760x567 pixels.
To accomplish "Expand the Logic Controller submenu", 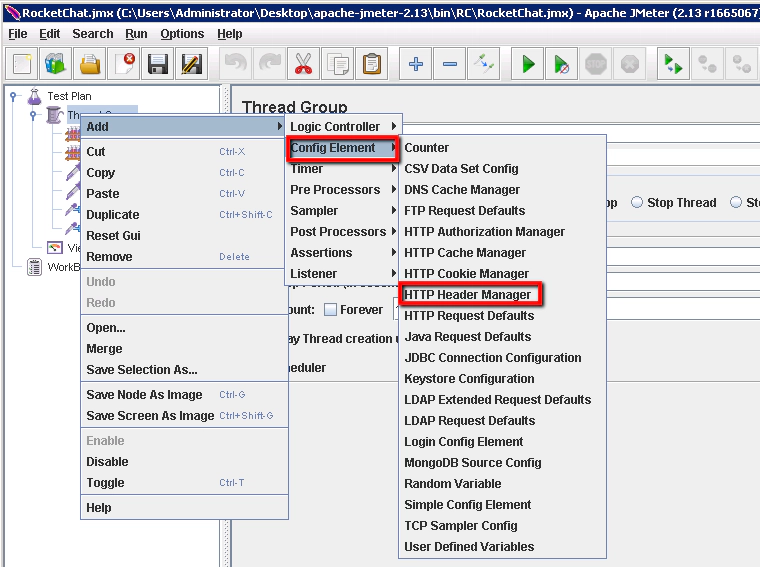I will coord(343,126).
